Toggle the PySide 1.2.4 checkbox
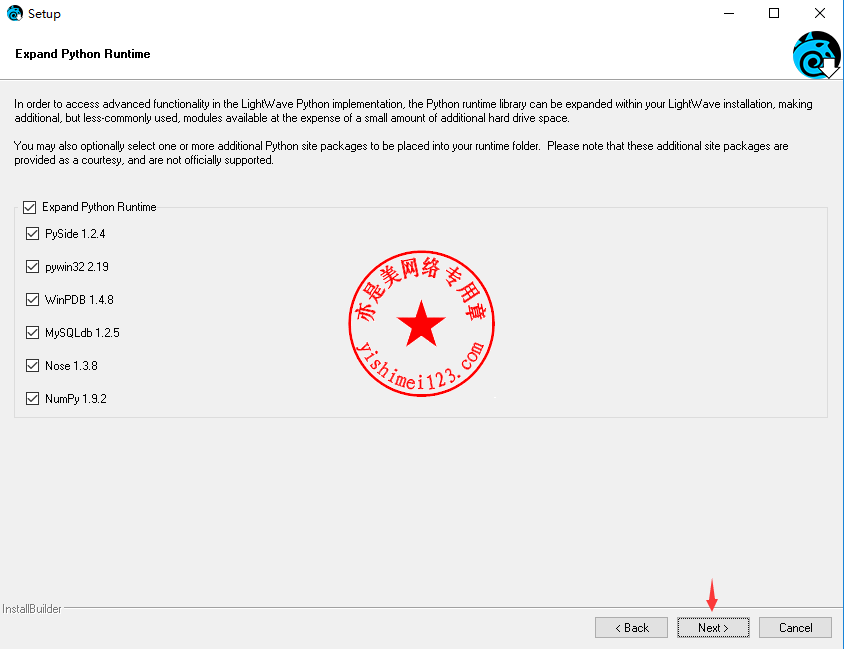The width and height of the screenshot is (844, 649). 32,234
